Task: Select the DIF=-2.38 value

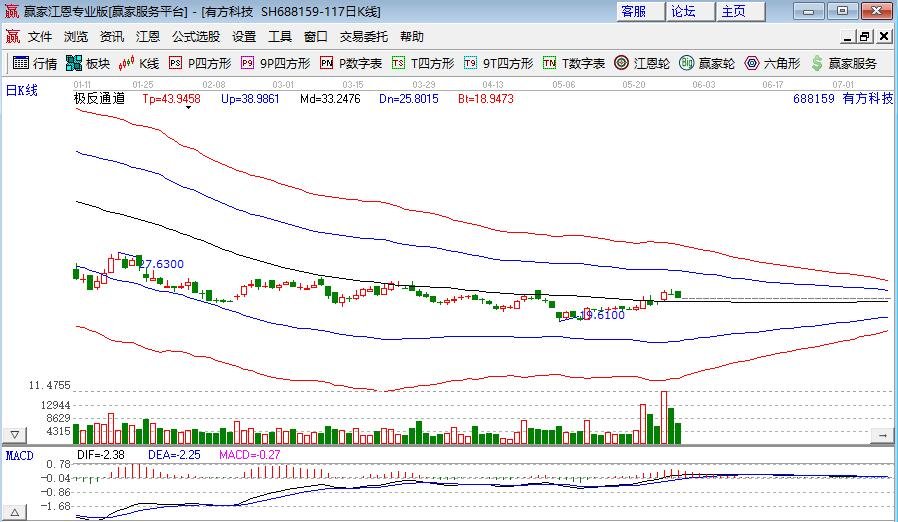Action: (101, 455)
